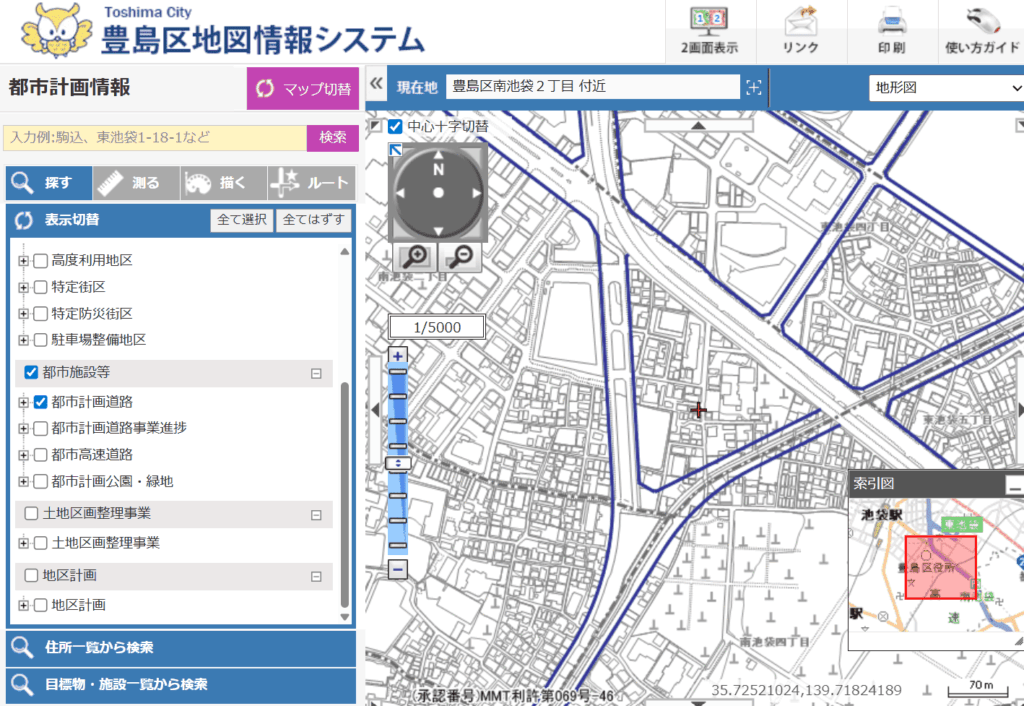This screenshot has height=706, width=1024.
Task: Click the 印刷 printer icon
Action: click(x=892, y=22)
